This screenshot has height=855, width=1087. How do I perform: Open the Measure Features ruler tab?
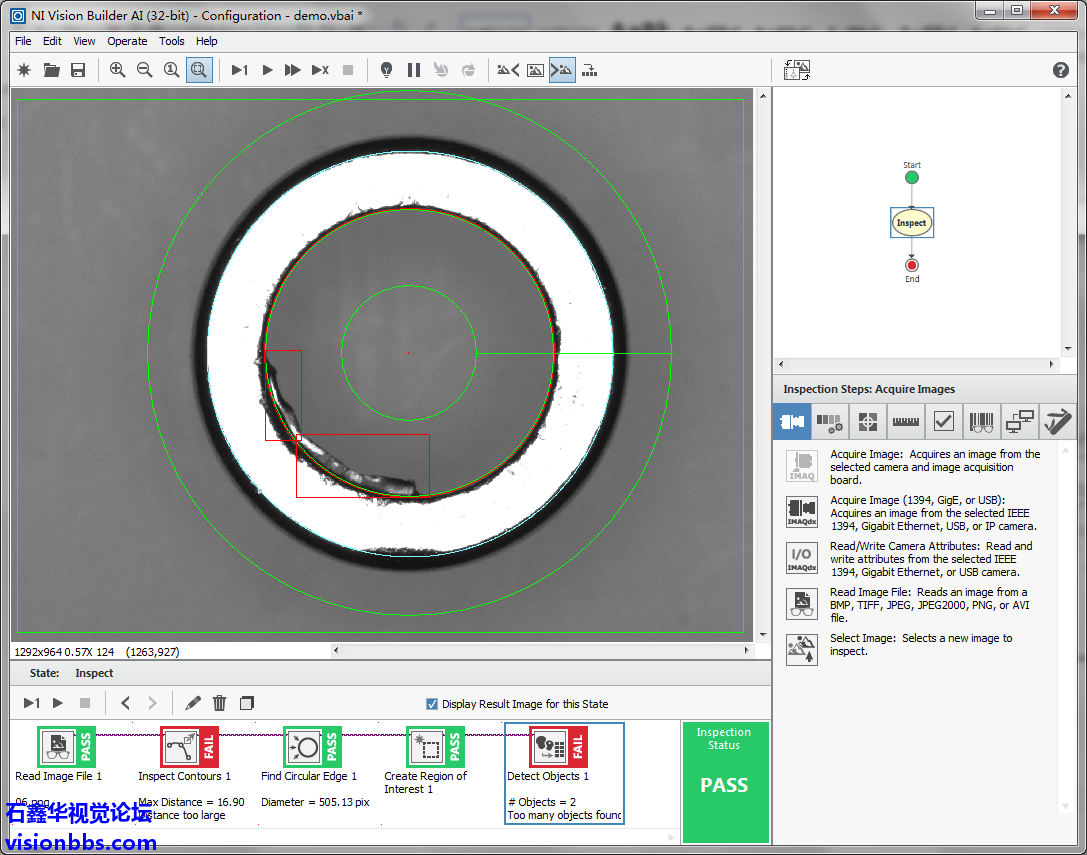pos(905,422)
